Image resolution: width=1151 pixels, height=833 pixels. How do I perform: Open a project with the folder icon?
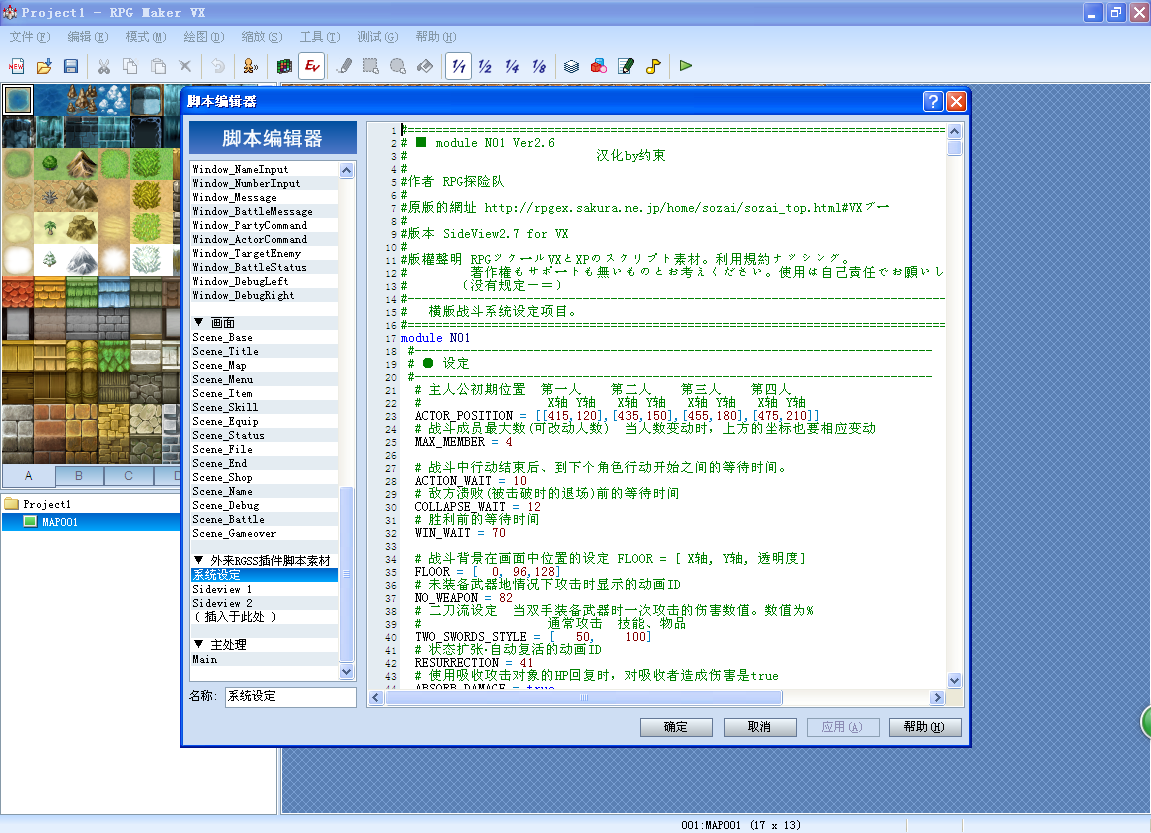click(x=44, y=66)
